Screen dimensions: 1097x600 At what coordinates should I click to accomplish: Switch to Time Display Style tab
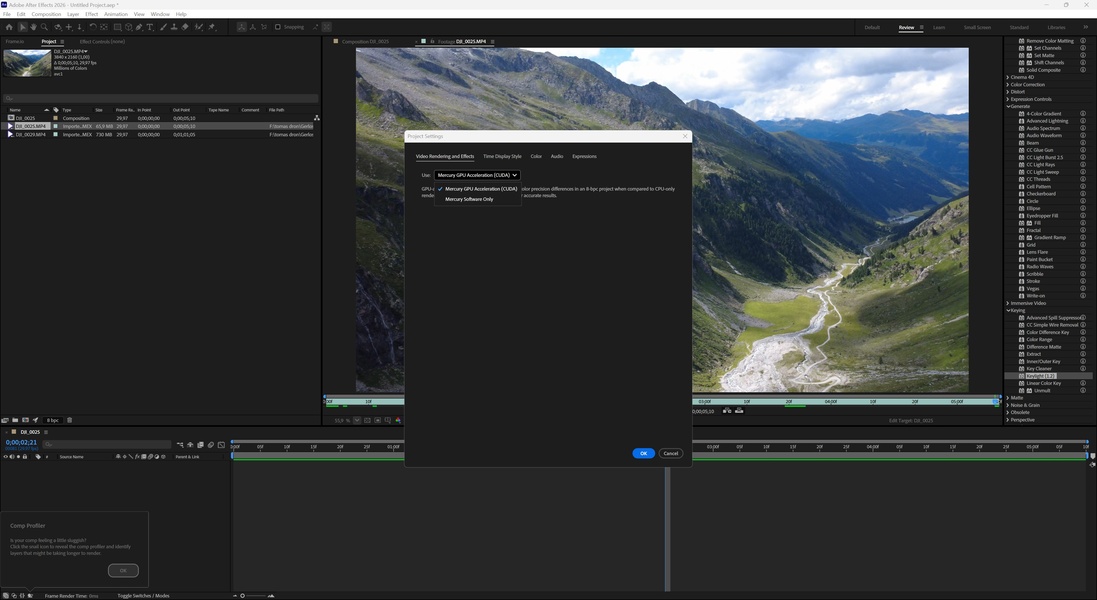[x=502, y=157]
